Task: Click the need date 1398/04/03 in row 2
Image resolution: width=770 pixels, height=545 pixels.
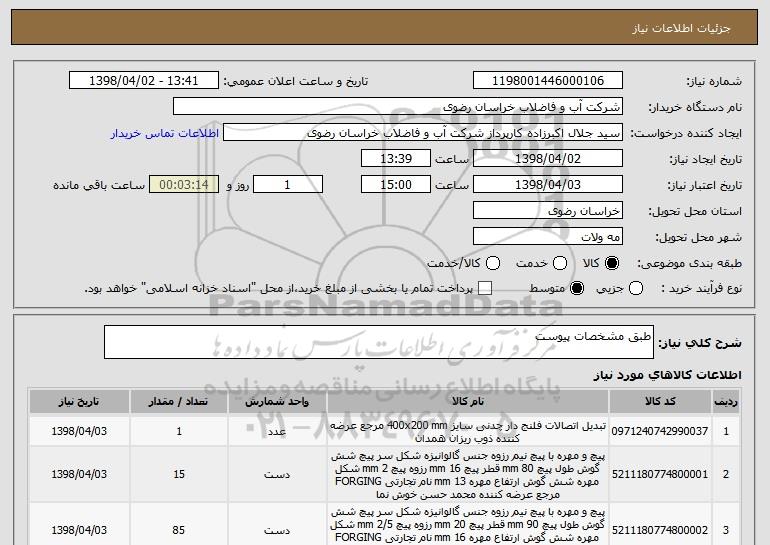Action: click(x=79, y=474)
